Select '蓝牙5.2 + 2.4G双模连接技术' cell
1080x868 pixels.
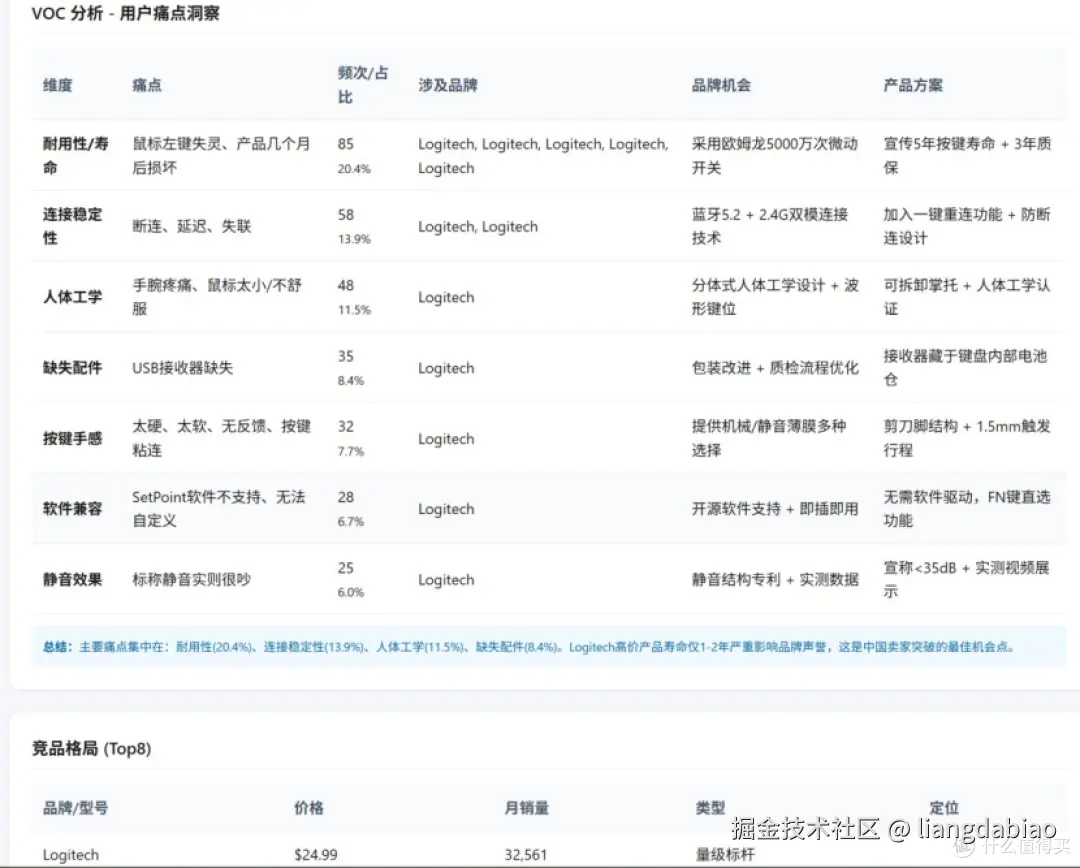(x=770, y=226)
